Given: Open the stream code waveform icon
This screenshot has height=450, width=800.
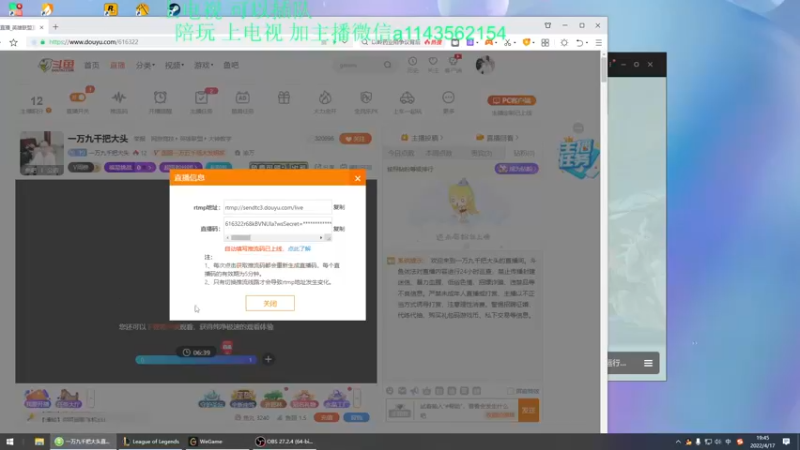Looking at the screenshot, I should 119,97.
